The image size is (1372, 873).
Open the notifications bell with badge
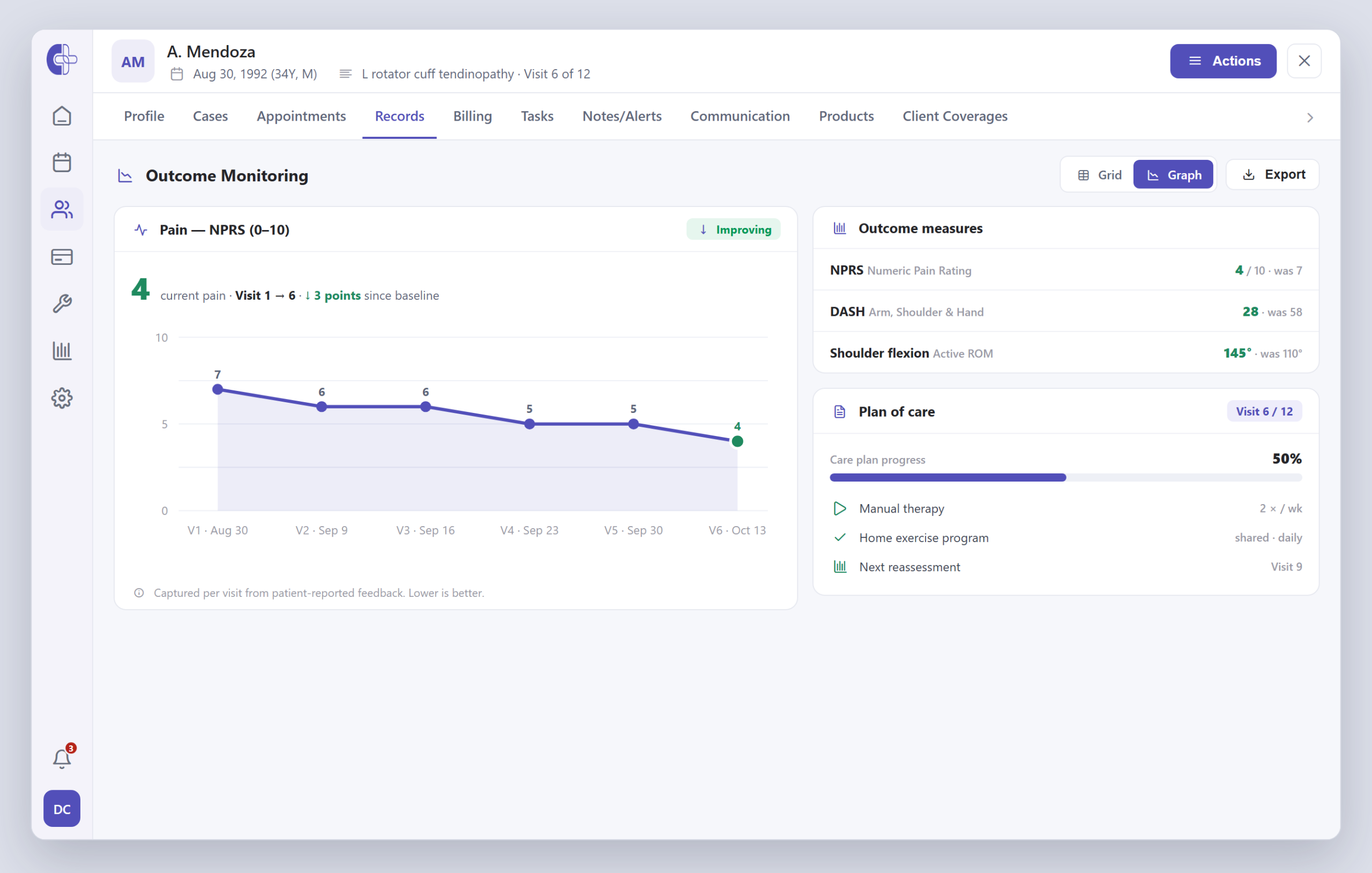(x=63, y=758)
